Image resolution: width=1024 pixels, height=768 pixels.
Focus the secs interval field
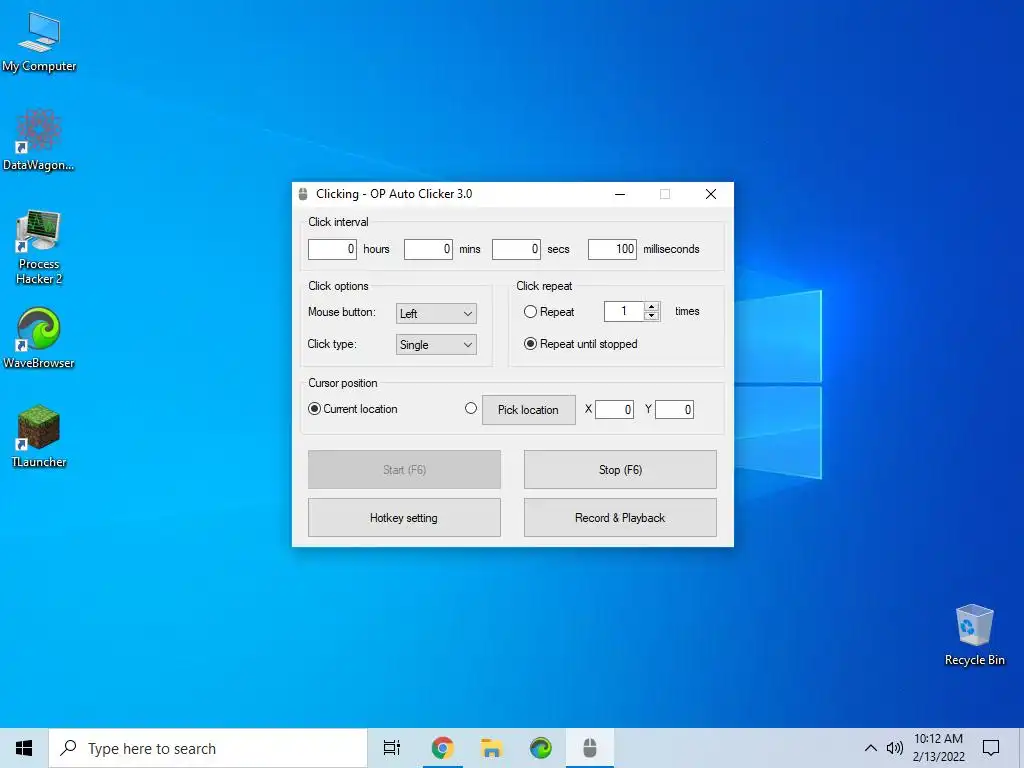click(516, 249)
